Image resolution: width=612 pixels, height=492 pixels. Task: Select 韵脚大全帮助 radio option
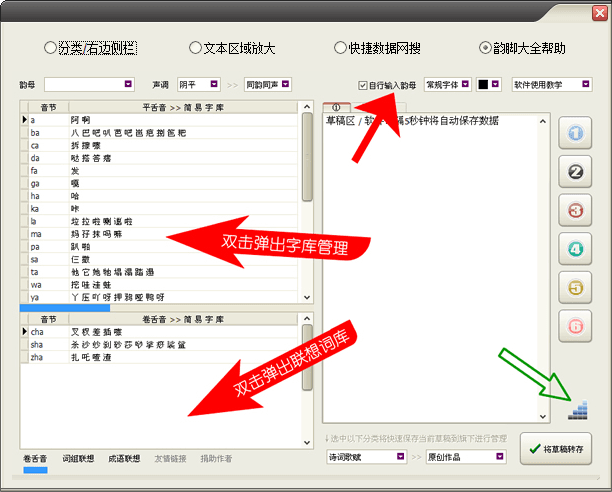point(522,48)
